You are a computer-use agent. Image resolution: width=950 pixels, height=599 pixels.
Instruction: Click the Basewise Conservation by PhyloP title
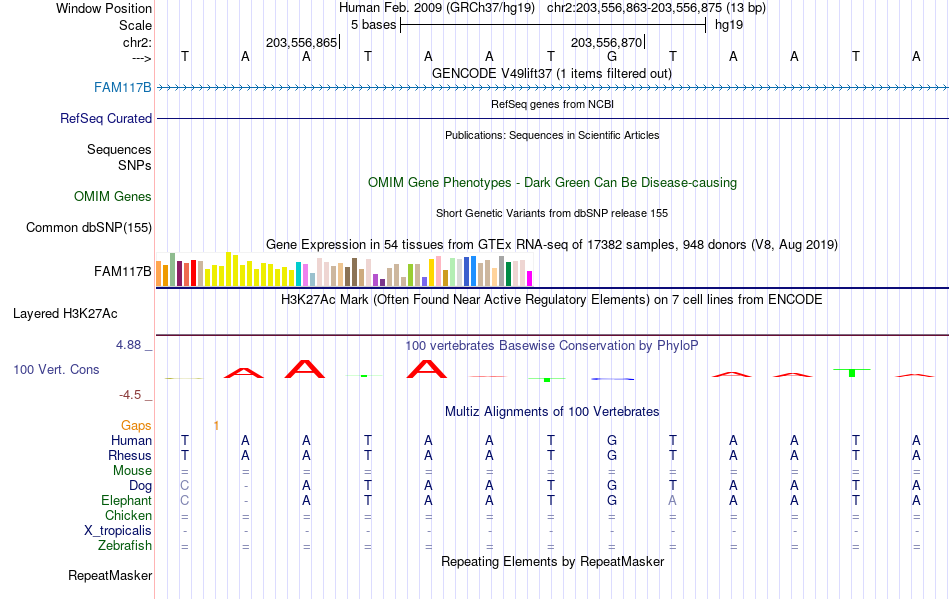click(x=552, y=345)
